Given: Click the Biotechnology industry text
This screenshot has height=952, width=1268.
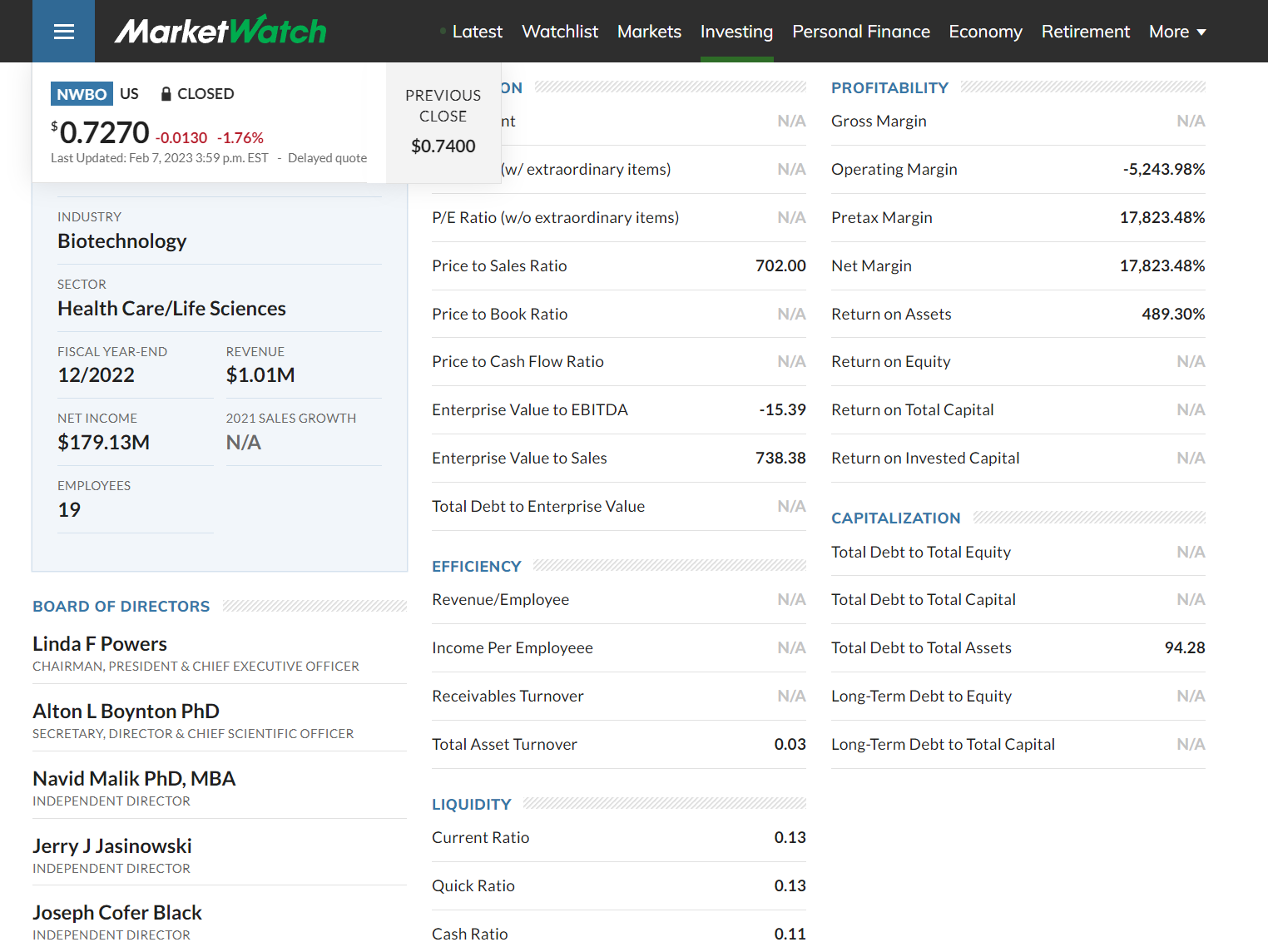Looking at the screenshot, I should [122, 241].
